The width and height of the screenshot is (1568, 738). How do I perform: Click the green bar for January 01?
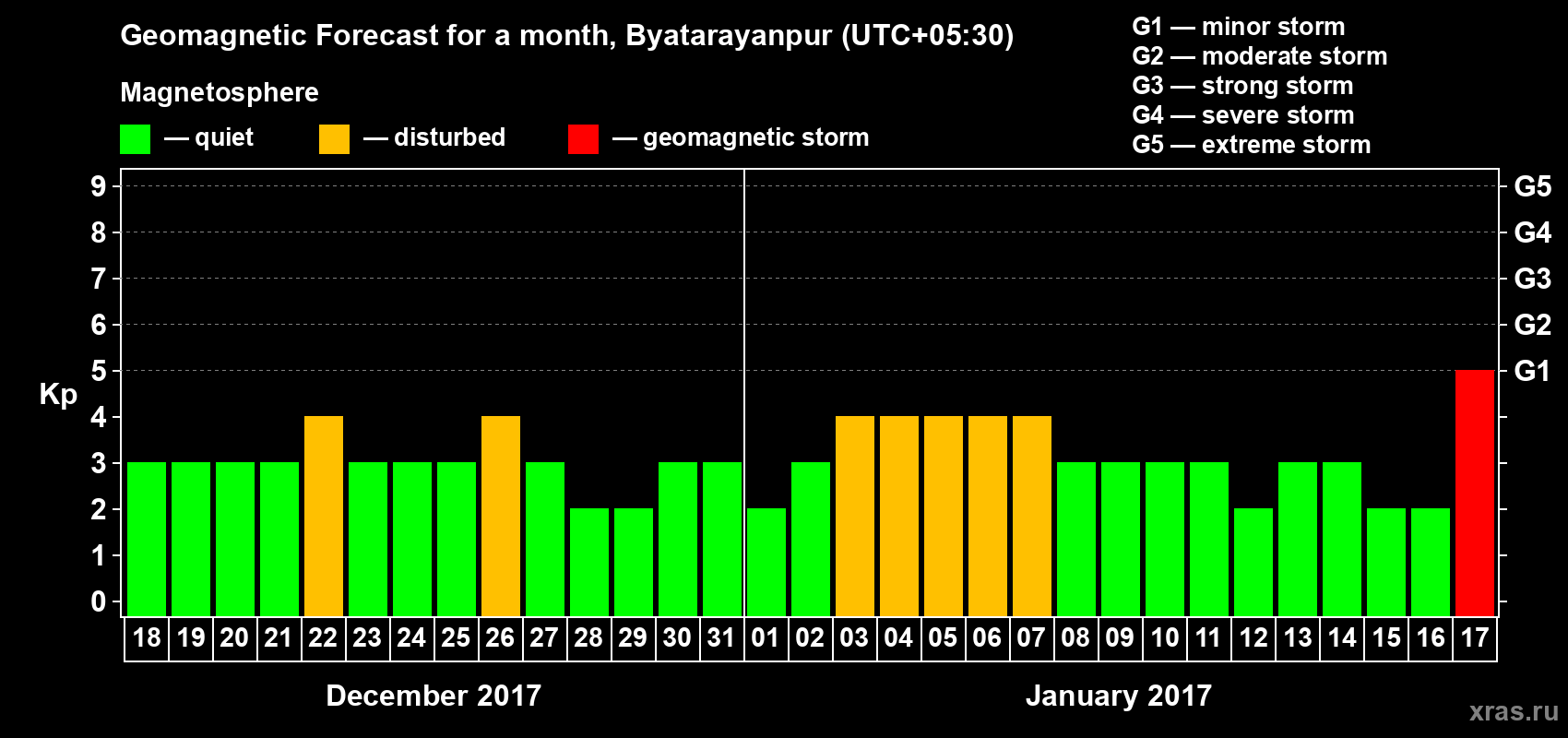tap(766, 562)
